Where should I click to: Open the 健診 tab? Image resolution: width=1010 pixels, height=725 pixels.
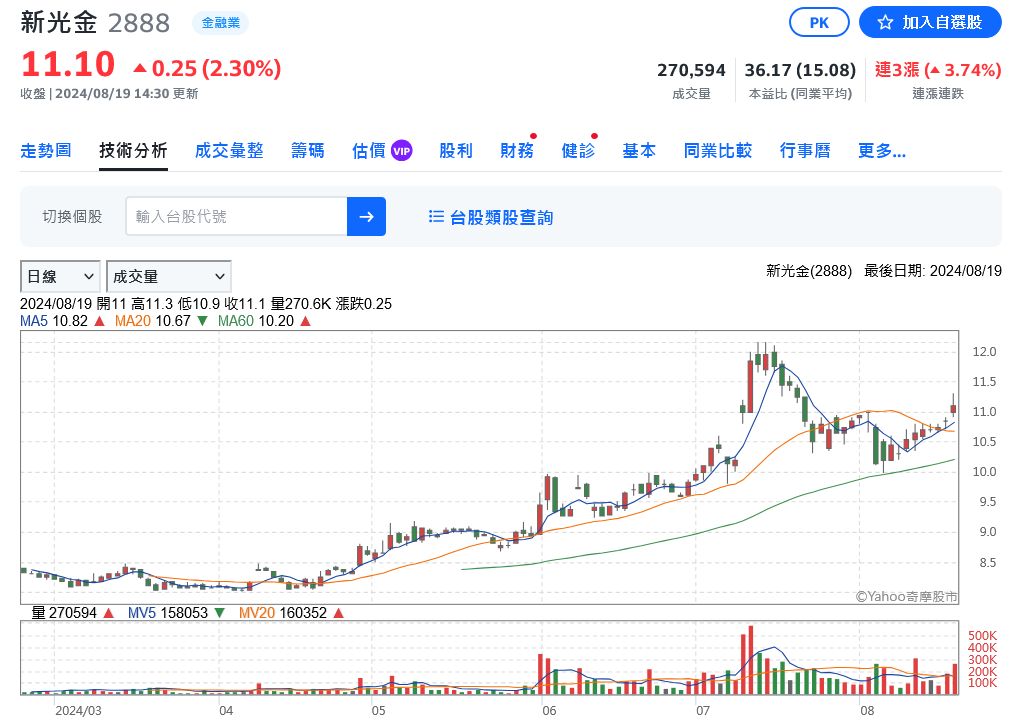578,151
